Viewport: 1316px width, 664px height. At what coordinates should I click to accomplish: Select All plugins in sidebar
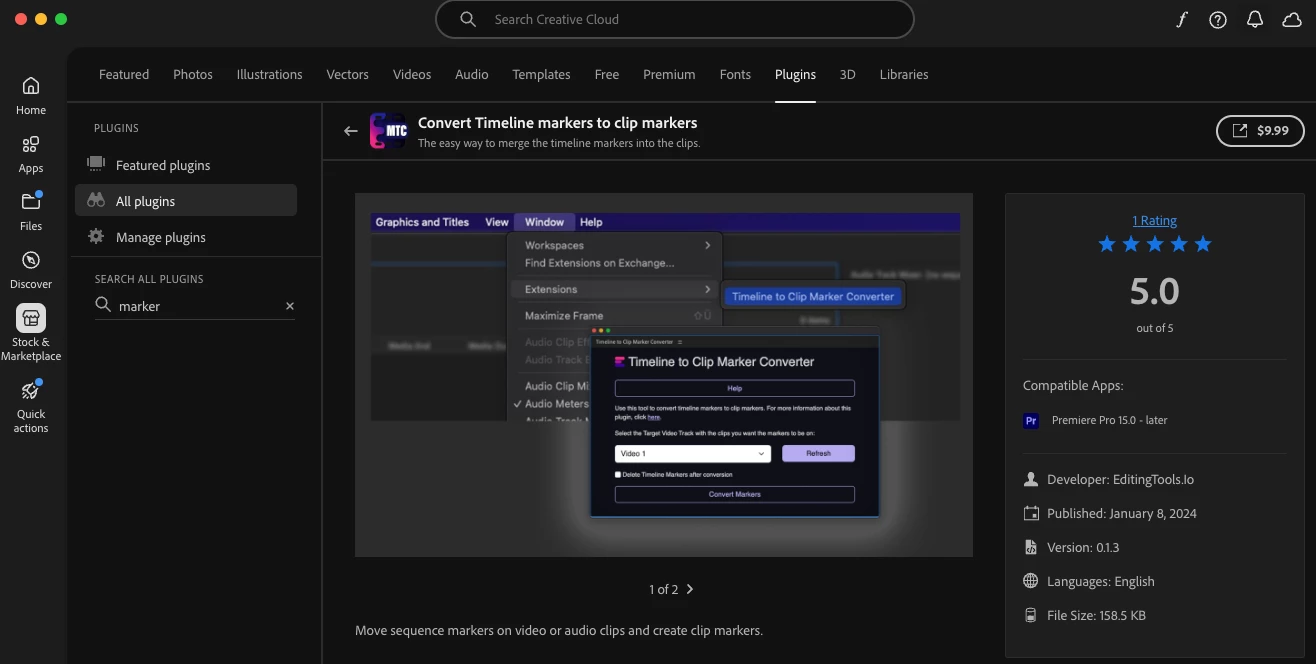[186, 200]
